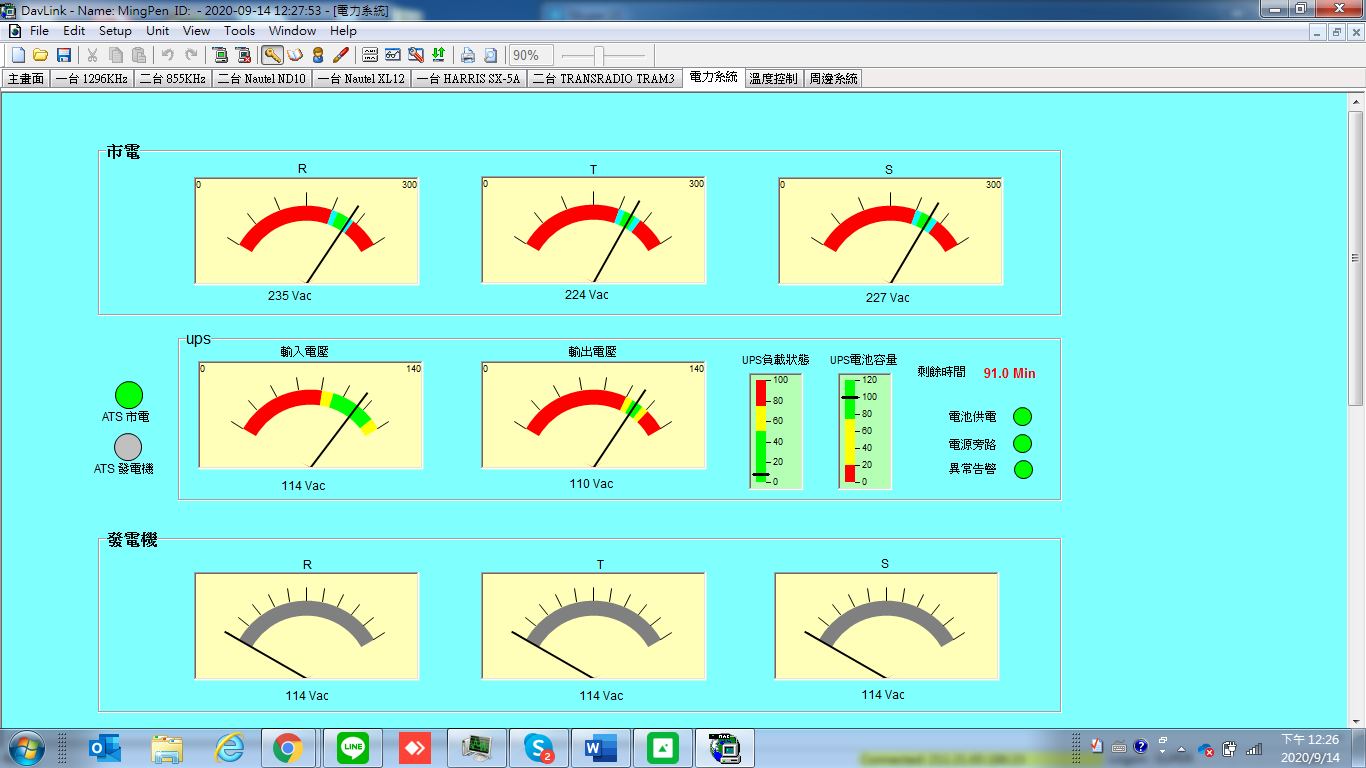Switch to the 二台 855KHz tab
This screenshot has width=1366, height=768.
172,78
